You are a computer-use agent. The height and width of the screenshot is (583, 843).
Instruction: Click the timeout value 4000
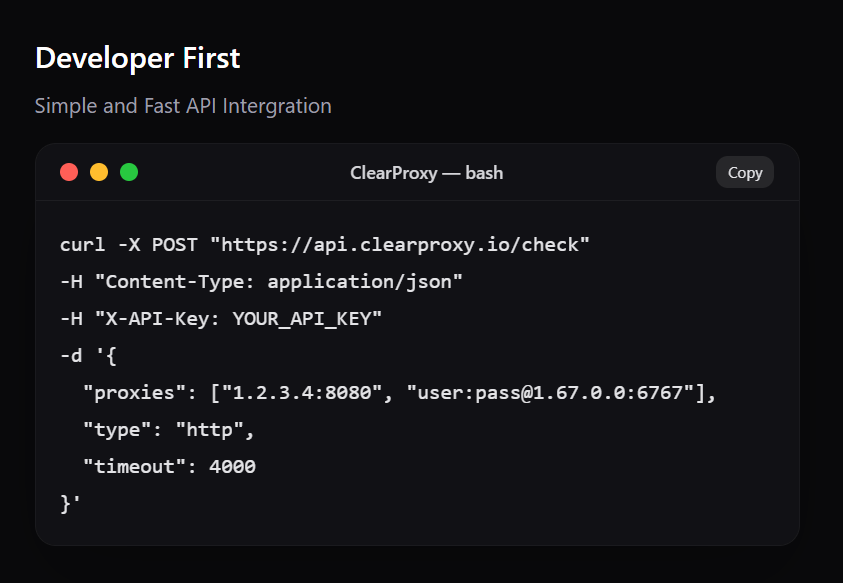tap(235, 466)
